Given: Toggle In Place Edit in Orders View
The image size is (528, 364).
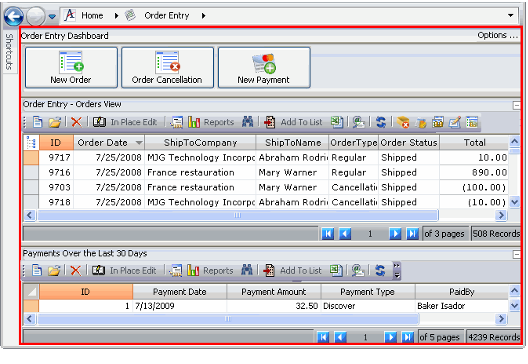Looking at the screenshot, I should [x=125, y=122].
